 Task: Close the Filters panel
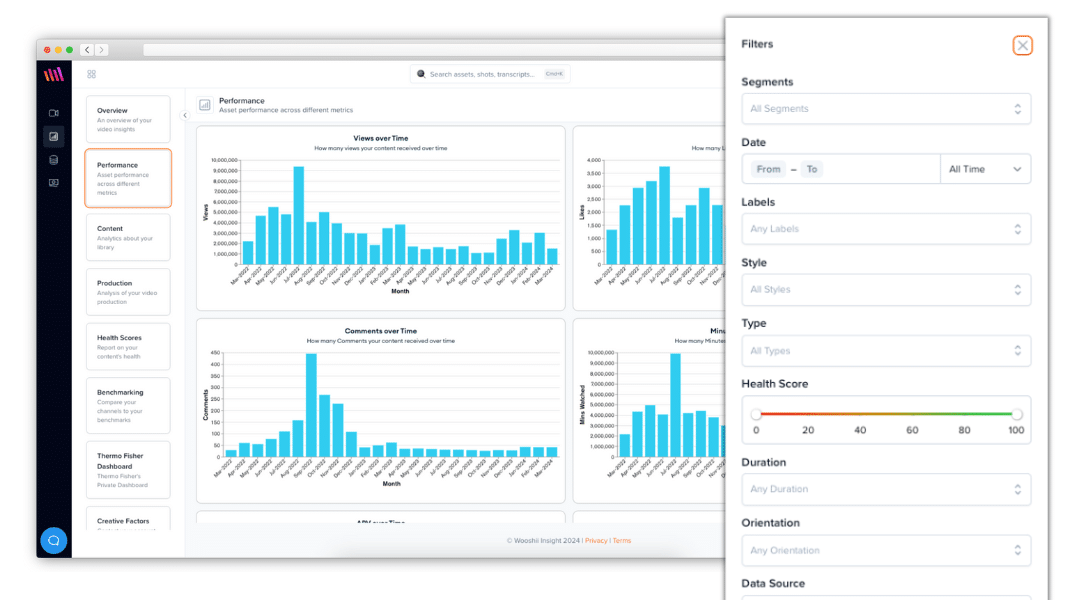pos(1023,45)
